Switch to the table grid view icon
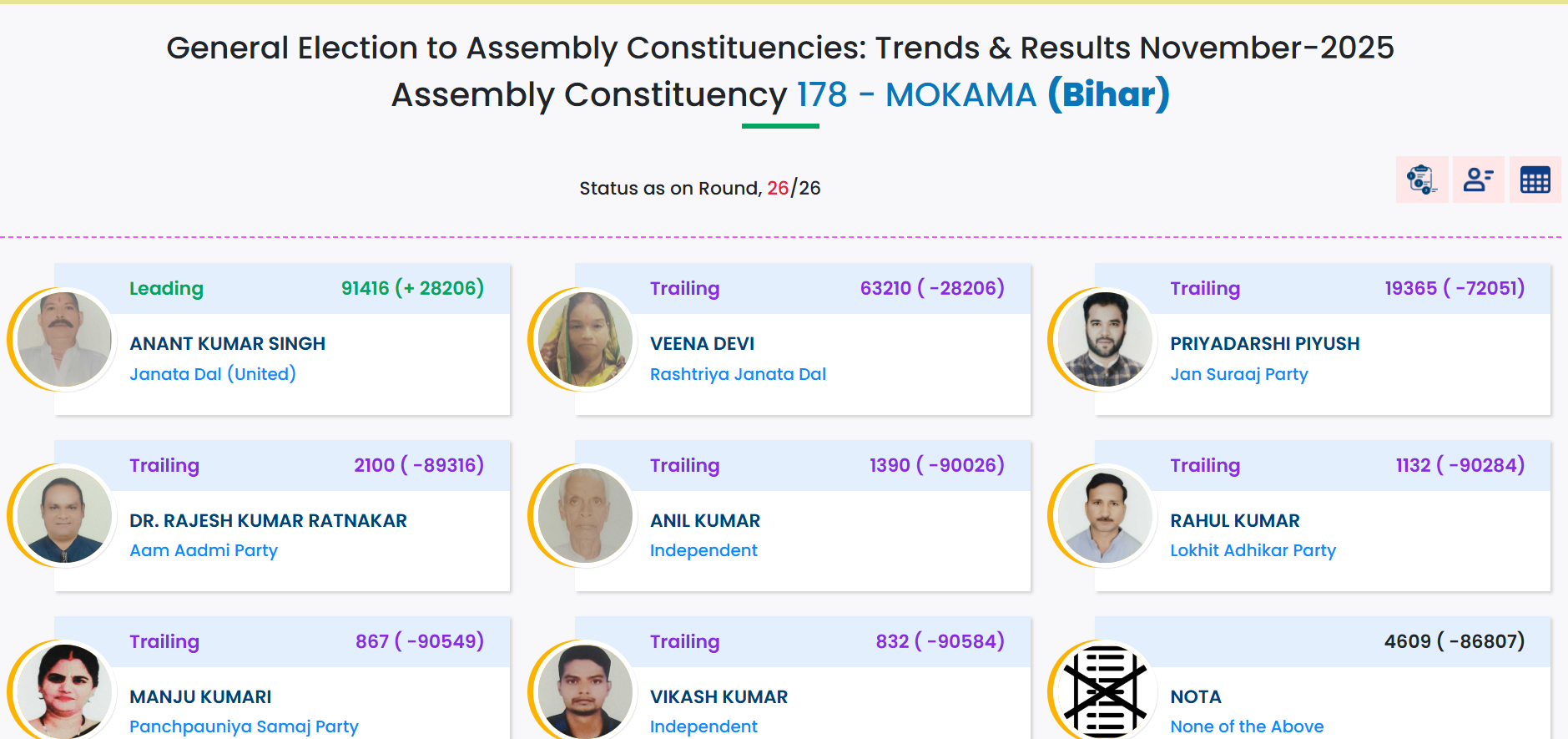Image resolution: width=1568 pixels, height=739 pixels. (x=1535, y=180)
